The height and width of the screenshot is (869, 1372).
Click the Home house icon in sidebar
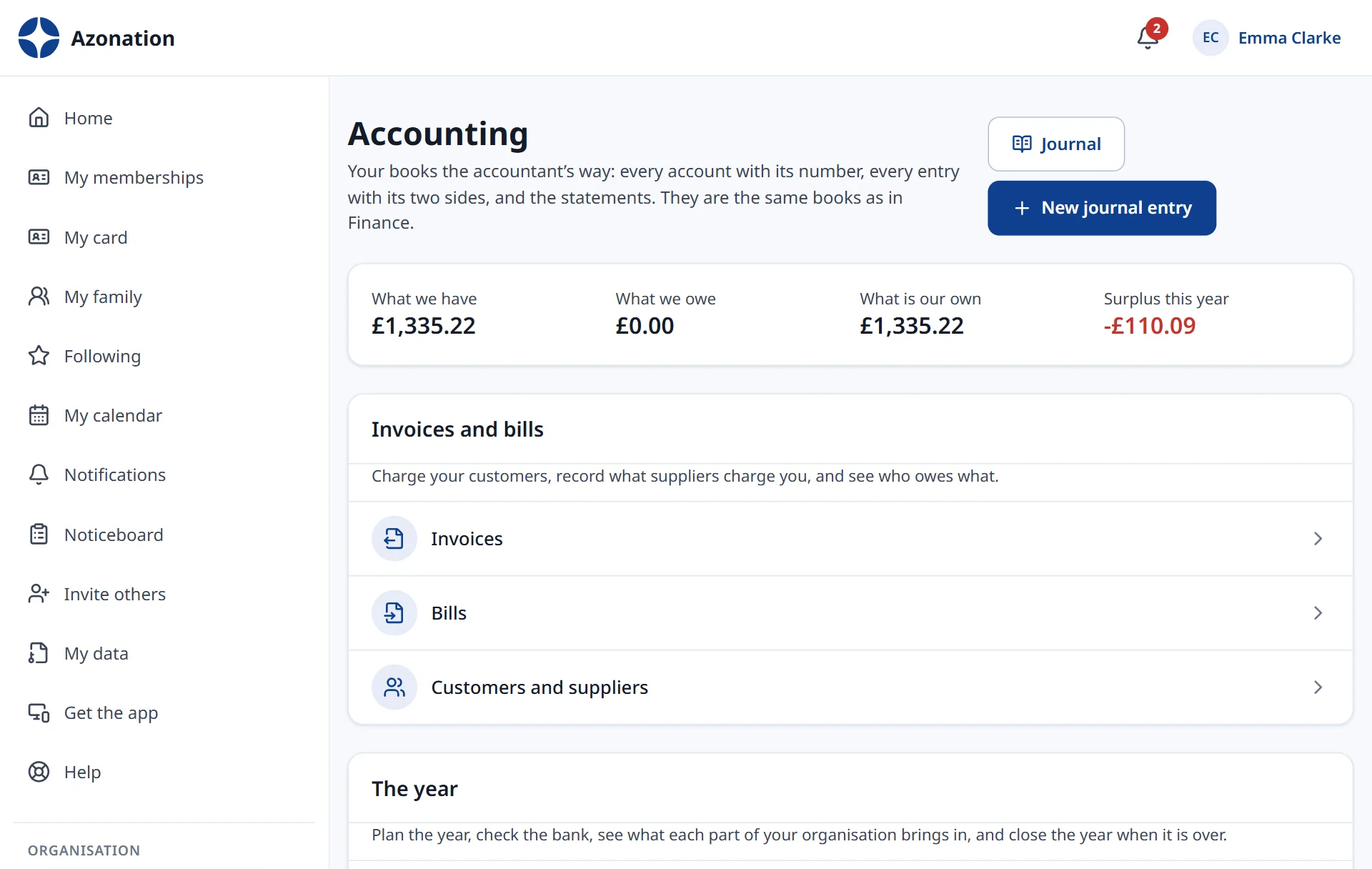pos(39,118)
